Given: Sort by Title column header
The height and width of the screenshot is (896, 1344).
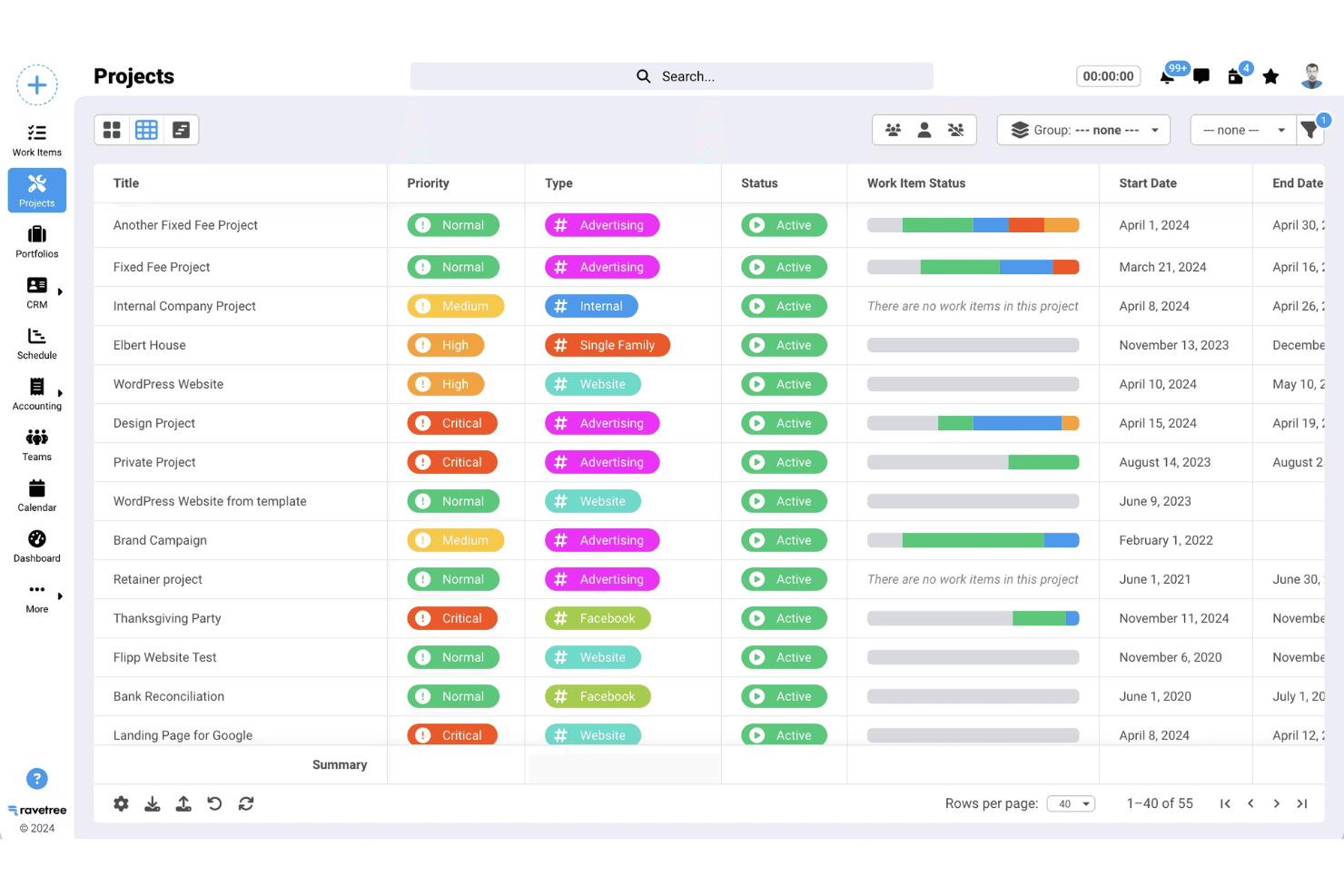Looking at the screenshot, I should click(126, 183).
